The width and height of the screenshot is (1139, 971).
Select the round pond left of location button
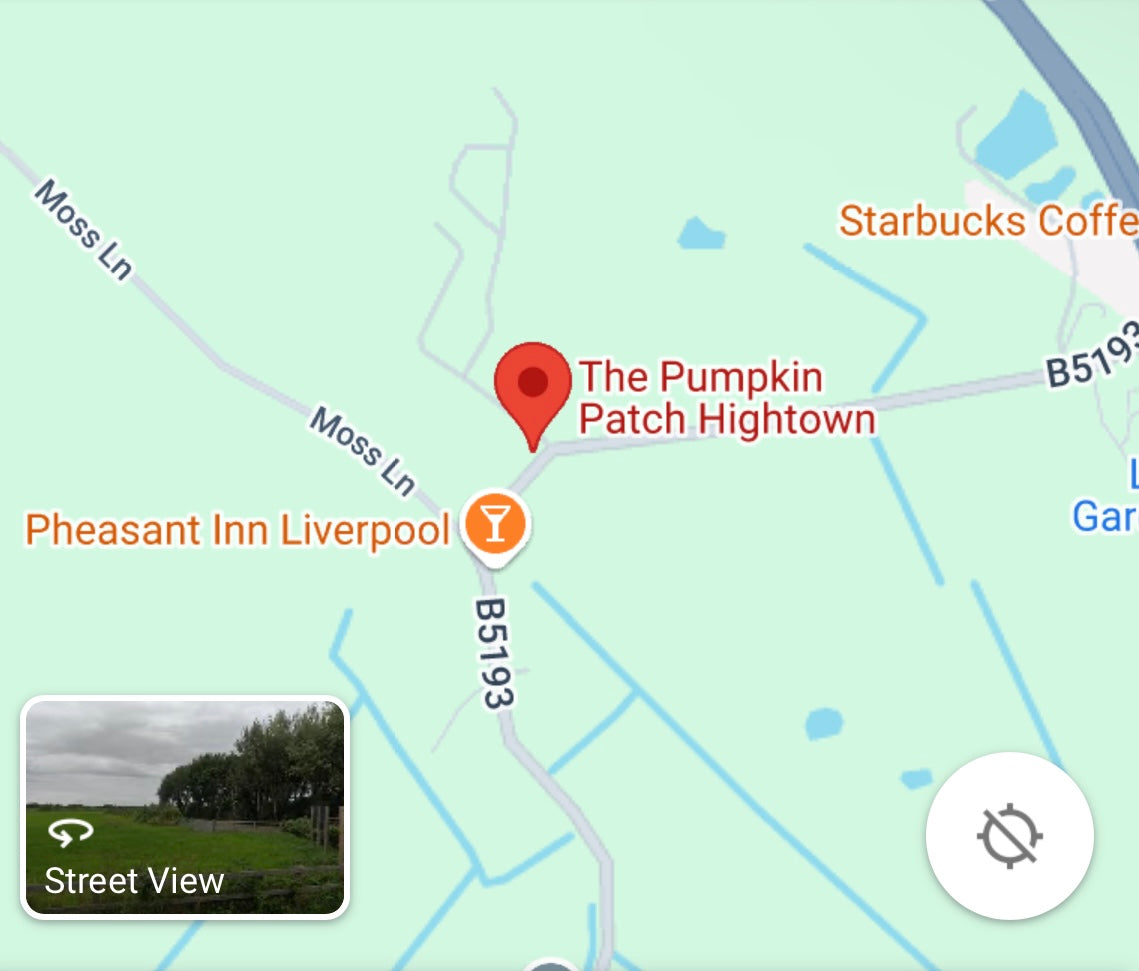[824, 723]
